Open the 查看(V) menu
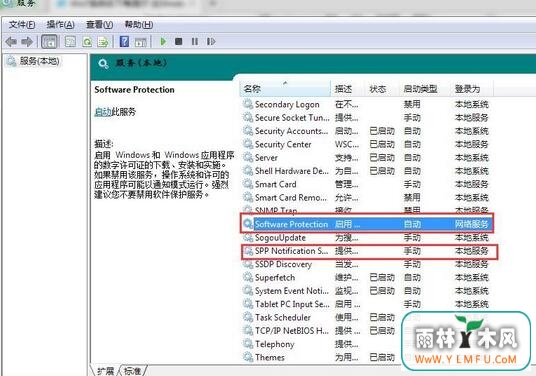The image size is (536, 376). [99, 25]
